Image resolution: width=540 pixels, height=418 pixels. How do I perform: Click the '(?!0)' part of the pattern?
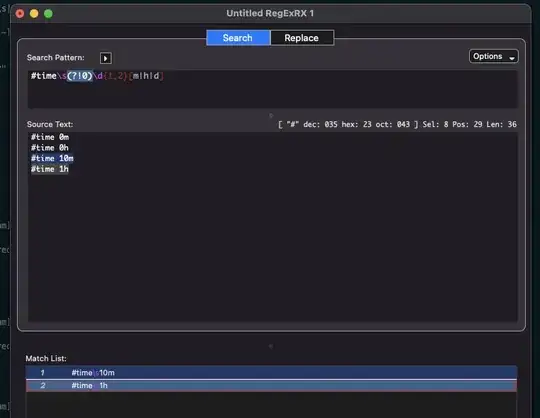tap(80, 76)
